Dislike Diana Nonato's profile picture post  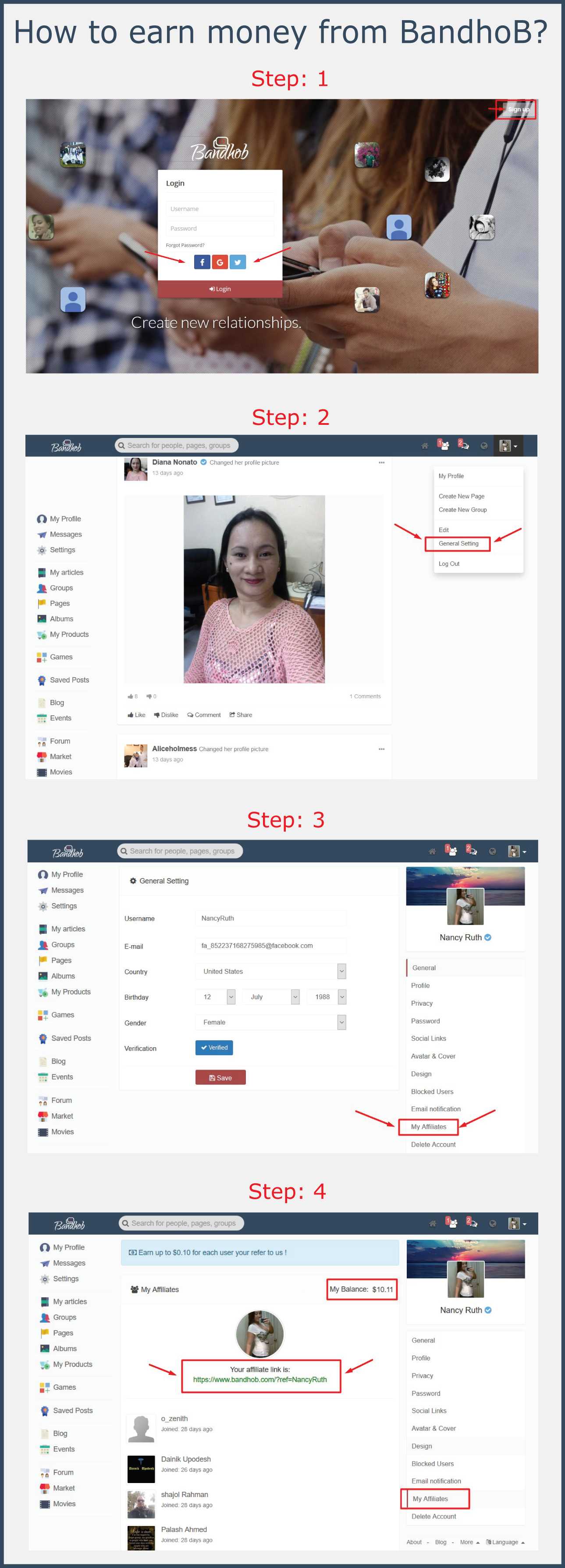(166, 715)
